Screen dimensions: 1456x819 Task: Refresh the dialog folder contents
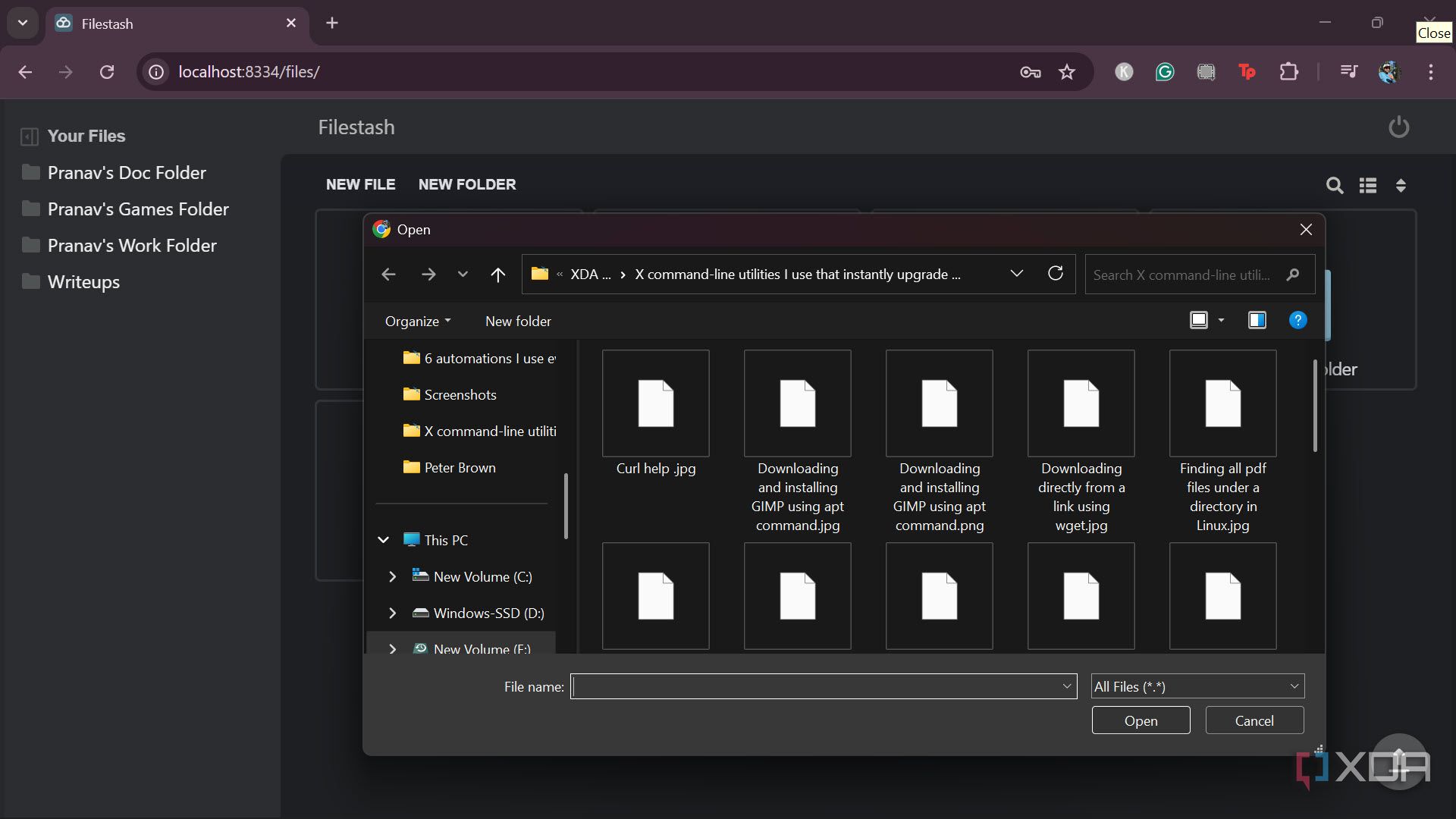tap(1055, 274)
